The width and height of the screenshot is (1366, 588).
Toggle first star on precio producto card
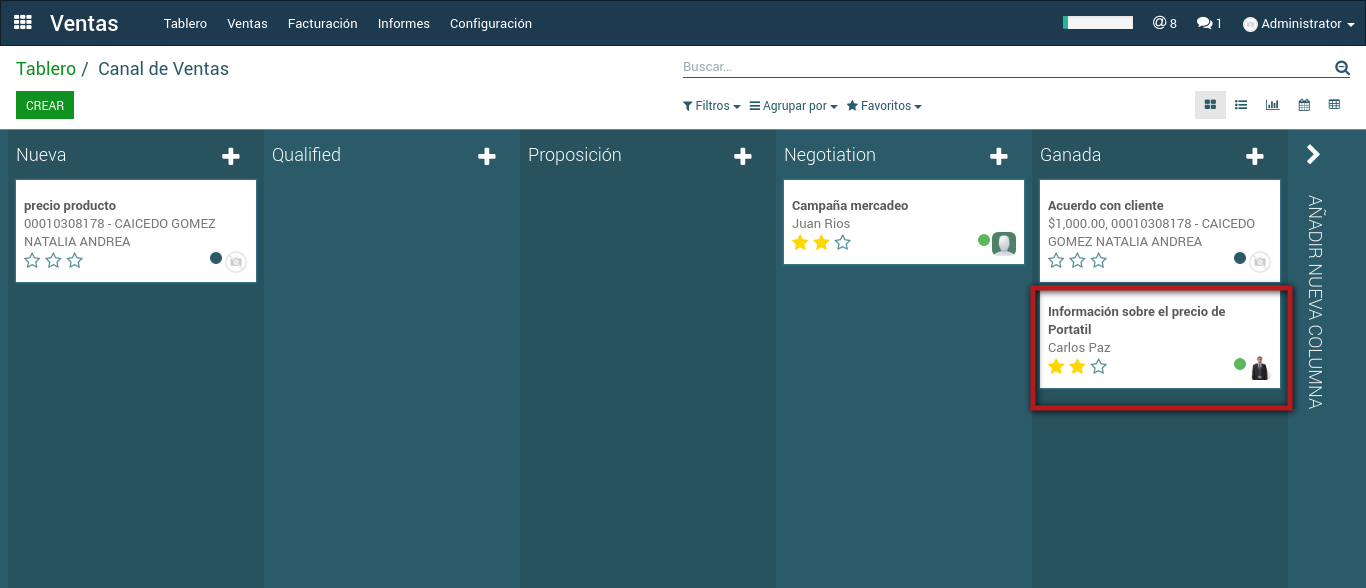32,261
